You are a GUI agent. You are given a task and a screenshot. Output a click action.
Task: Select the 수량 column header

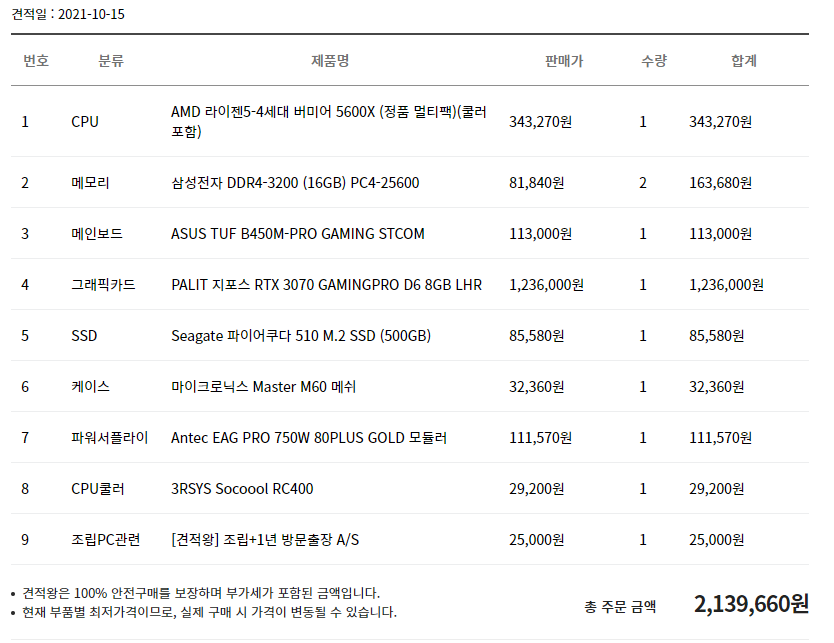pyautogui.click(x=654, y=61)
